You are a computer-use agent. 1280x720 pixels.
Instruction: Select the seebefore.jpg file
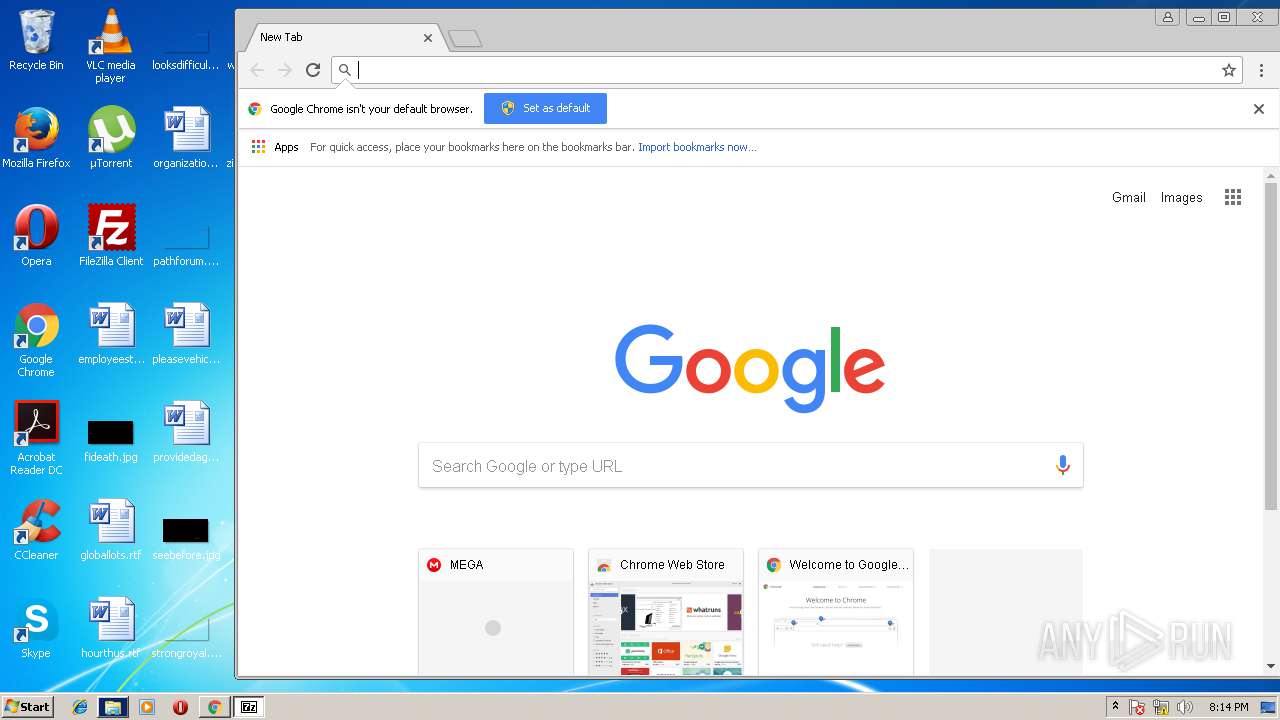[x=186, y=538]
